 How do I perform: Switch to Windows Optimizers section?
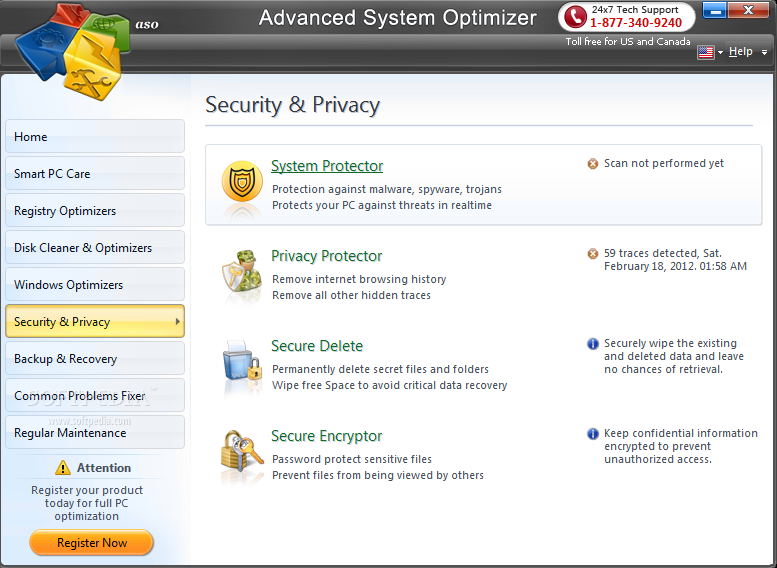pos(95,284)
